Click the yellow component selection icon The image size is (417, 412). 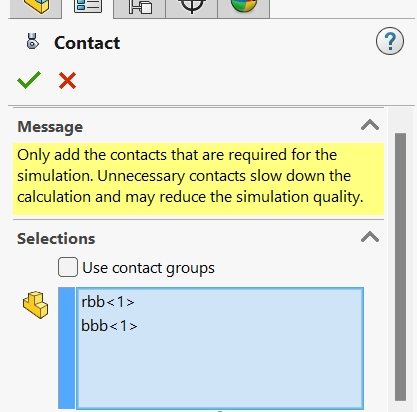coord(35,305)
